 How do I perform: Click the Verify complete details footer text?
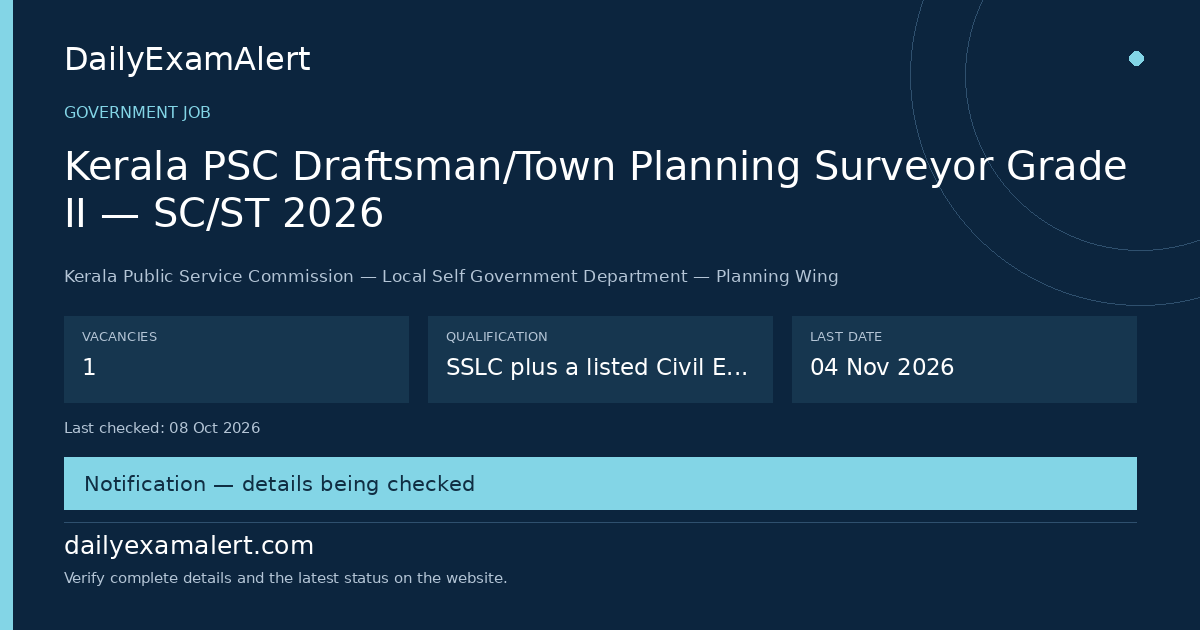click(286, 578)
